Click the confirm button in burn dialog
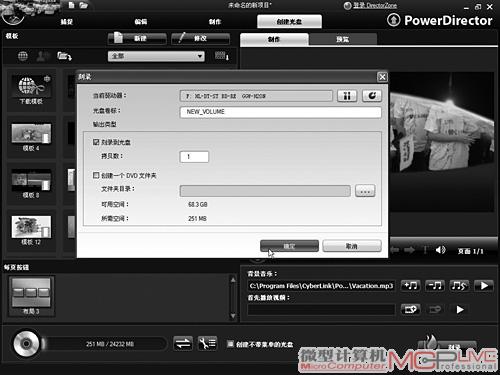 [289, 246]
